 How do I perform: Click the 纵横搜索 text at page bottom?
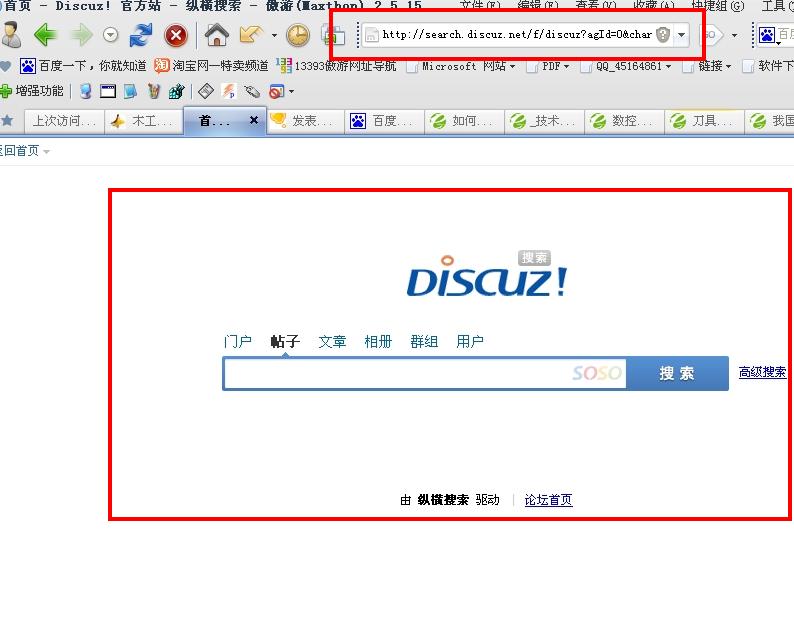coord(443,500)
